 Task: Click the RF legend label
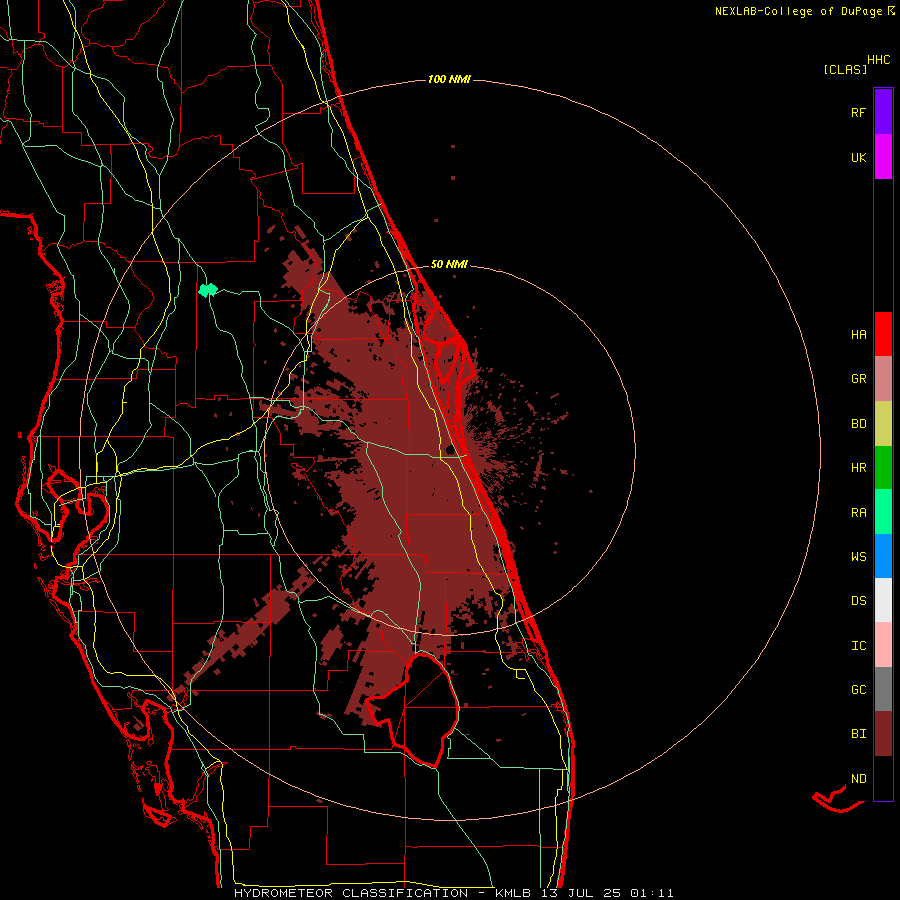click(858, 112)
